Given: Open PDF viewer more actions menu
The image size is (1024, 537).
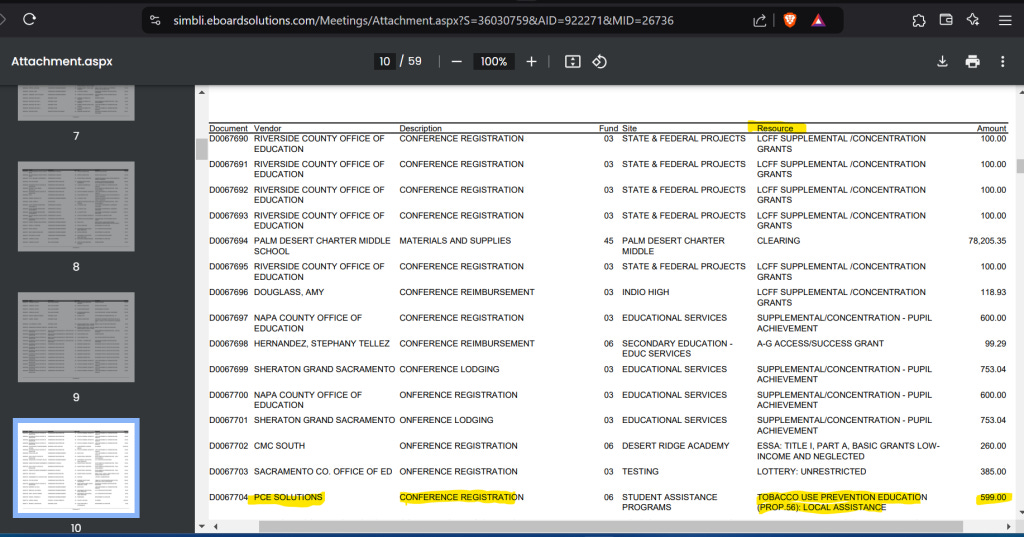Looking at the screenshot, I should point(1002,61).
